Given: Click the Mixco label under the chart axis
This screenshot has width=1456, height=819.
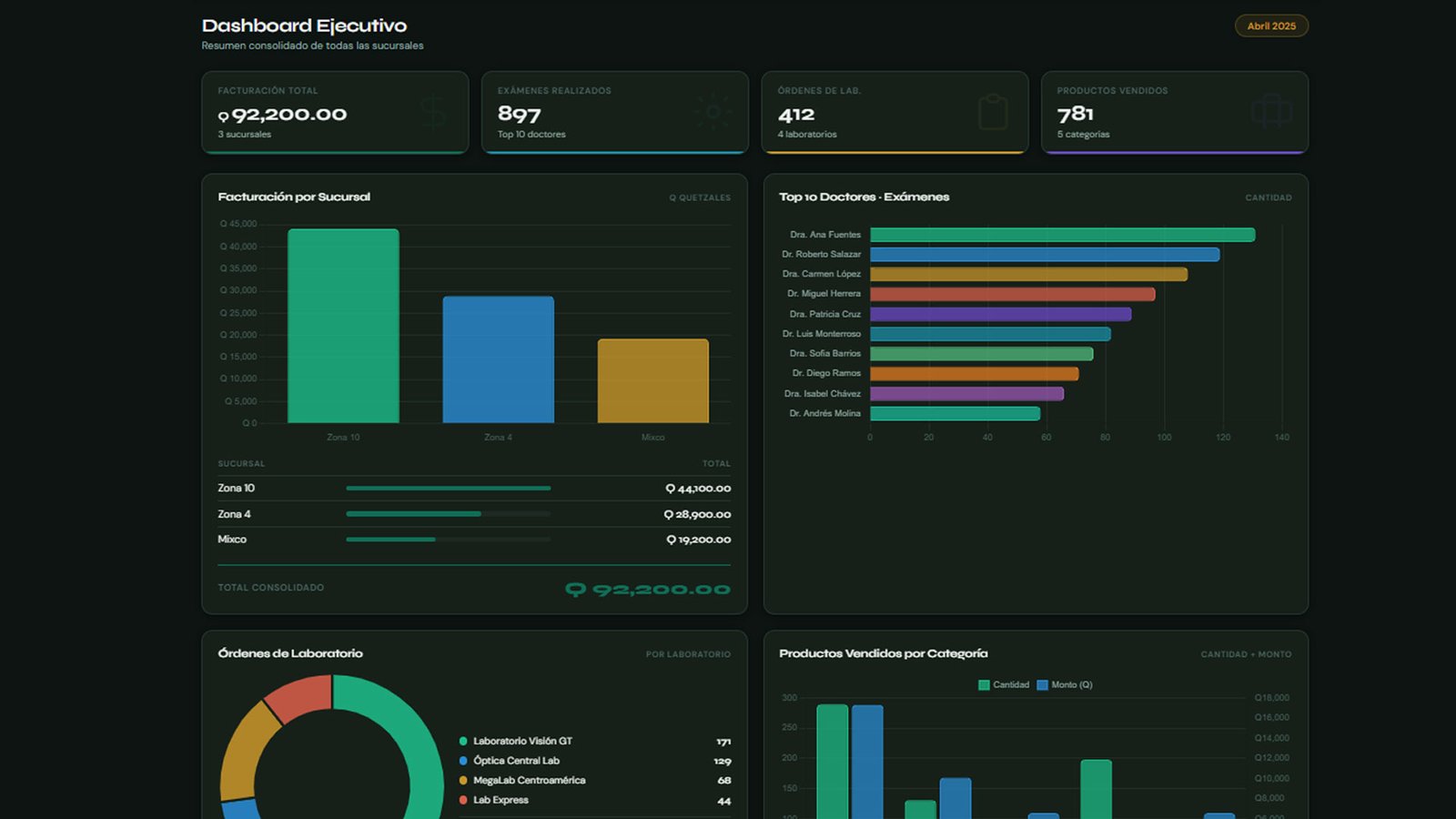Looking at the screenshot, I should tap(652, 438).
